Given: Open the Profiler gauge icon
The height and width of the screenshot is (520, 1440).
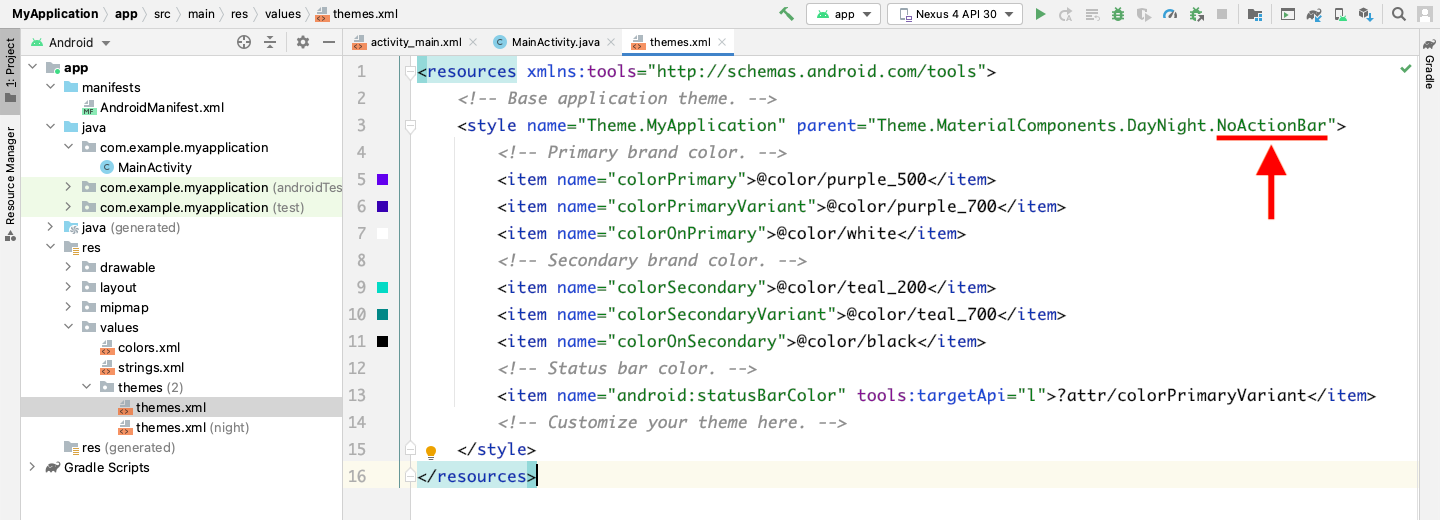Looking at the screenshot, I should pos(1170,14).
